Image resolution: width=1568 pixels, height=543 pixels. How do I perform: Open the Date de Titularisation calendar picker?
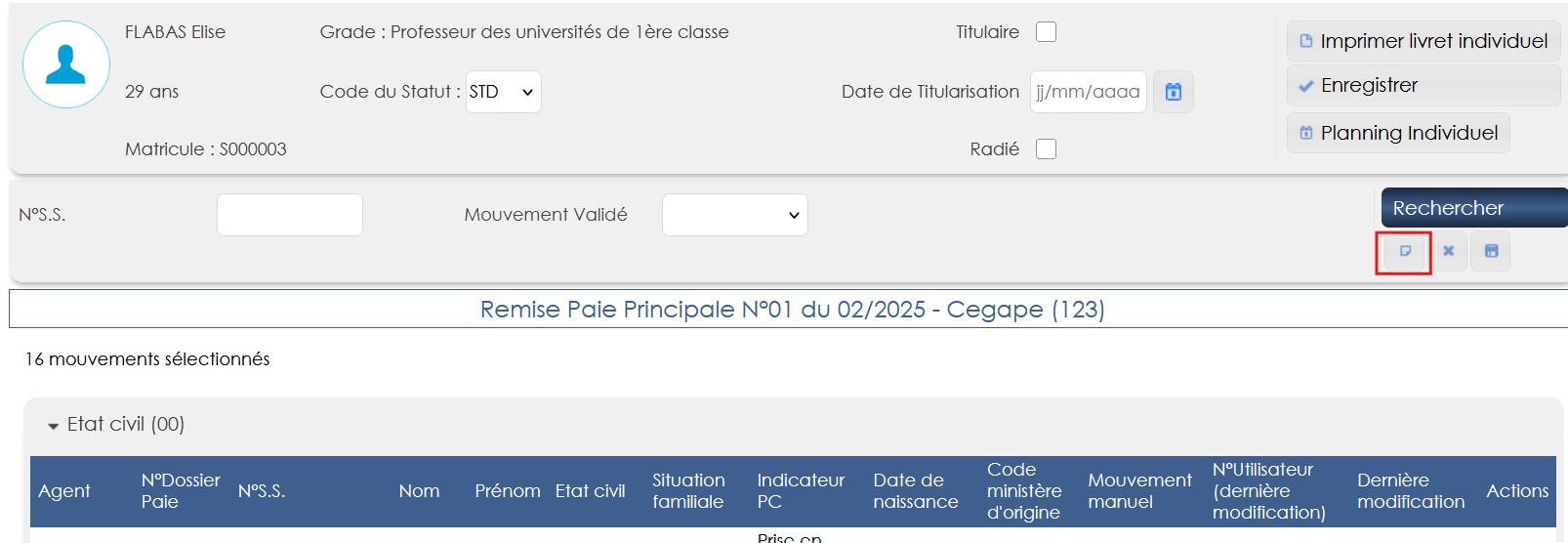click(1174, 92)
